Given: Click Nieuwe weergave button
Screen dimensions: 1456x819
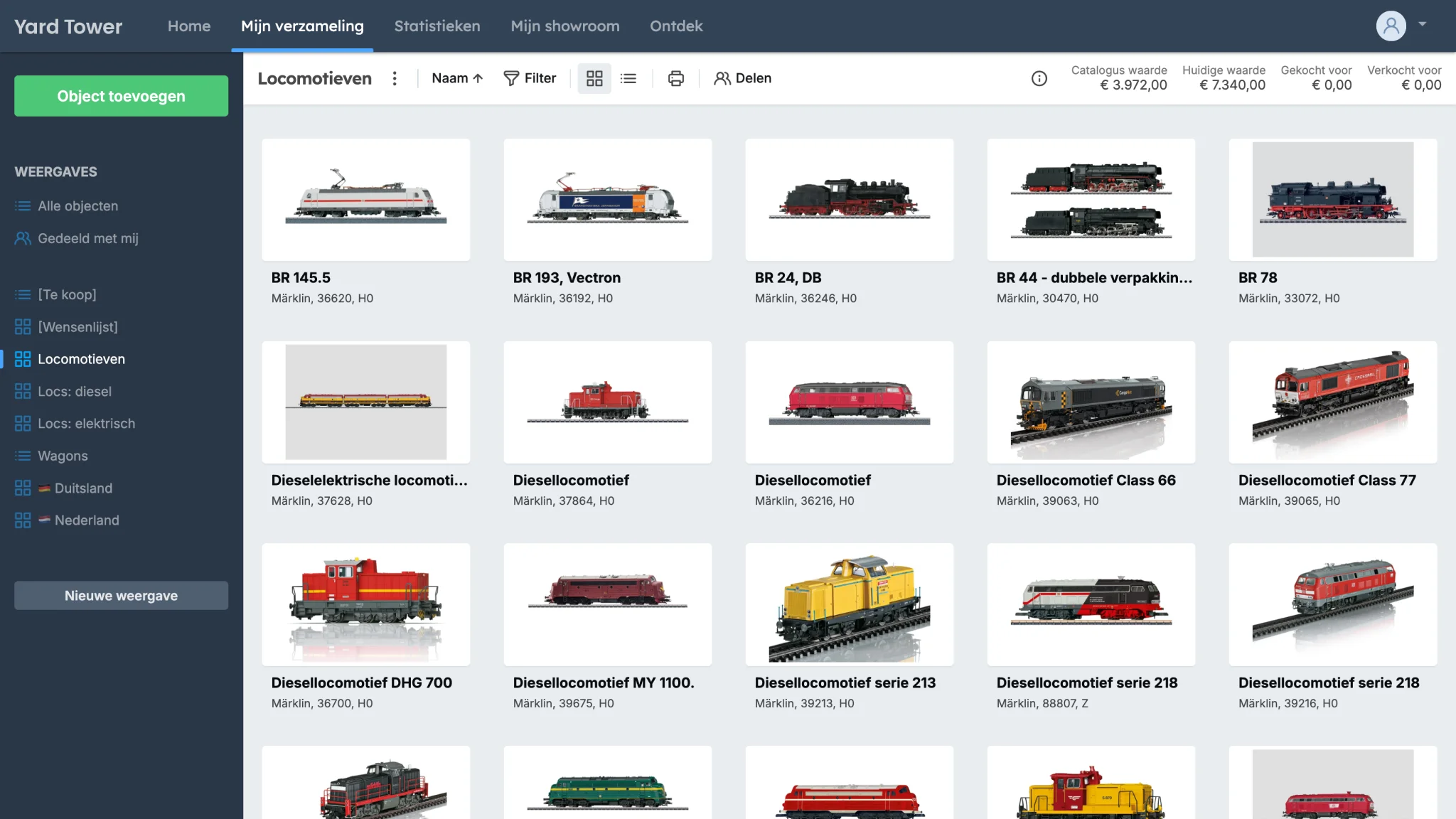Looking at the screenshot, I should tap(121, 596).
